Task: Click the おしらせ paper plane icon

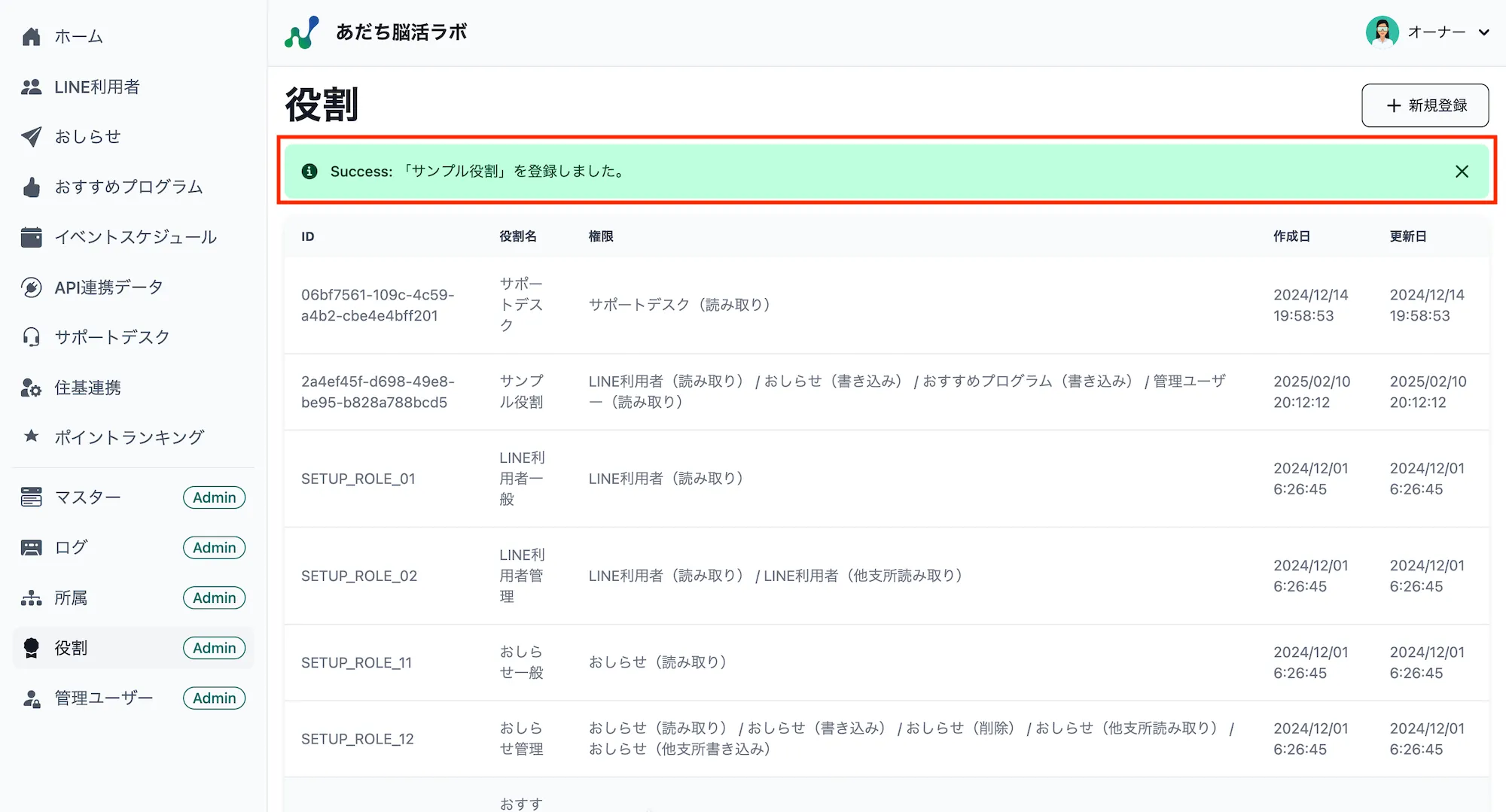Action: (31, 136)
